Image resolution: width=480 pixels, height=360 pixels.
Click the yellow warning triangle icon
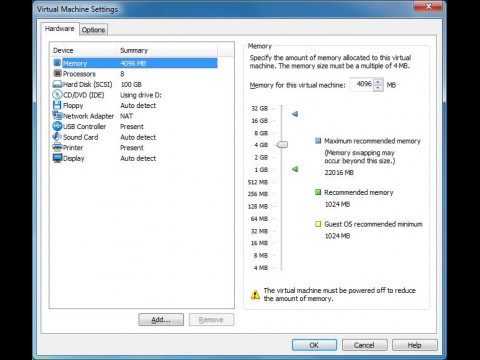tap(255, 295)
